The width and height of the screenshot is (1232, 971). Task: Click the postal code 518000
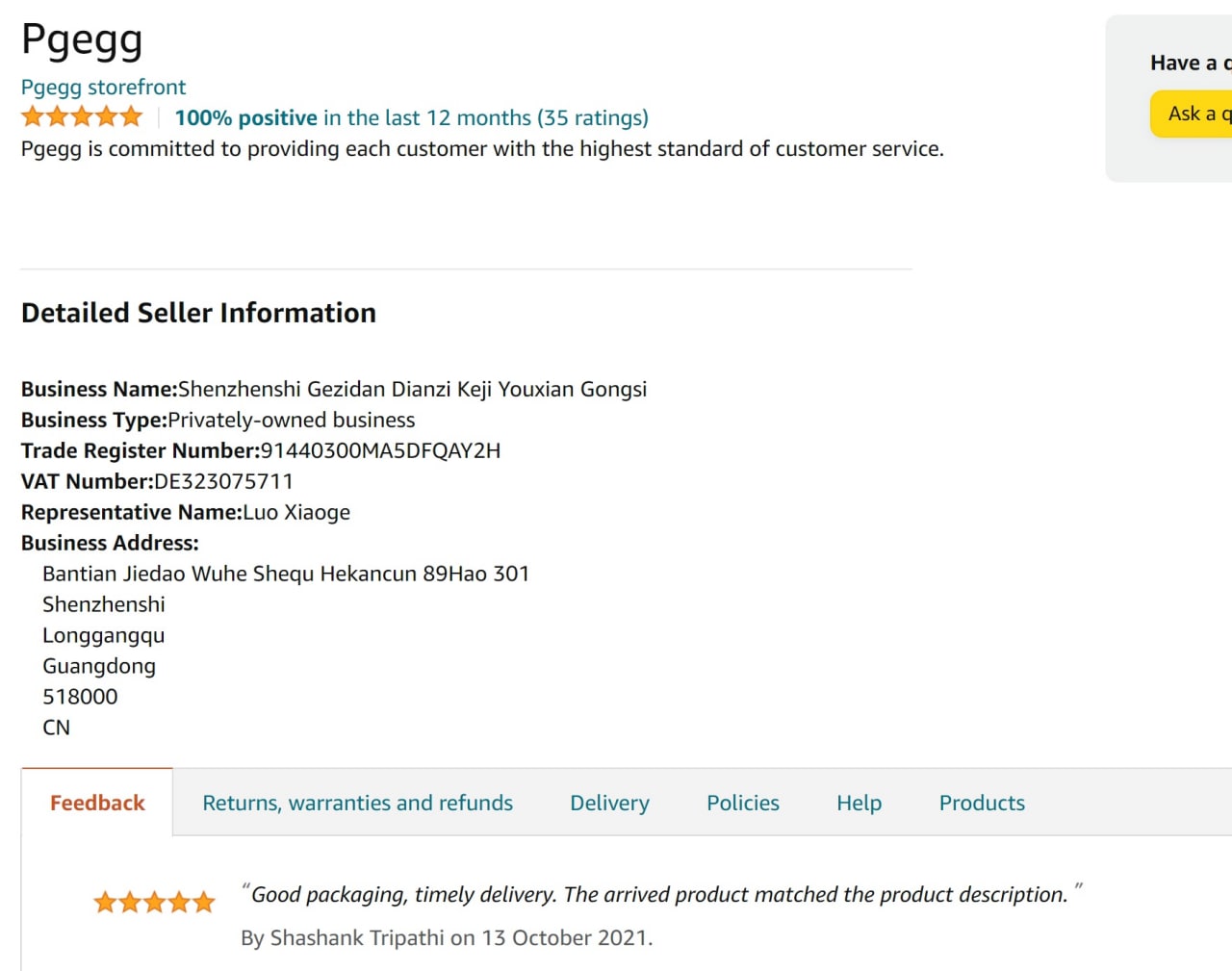coord(80,697)
